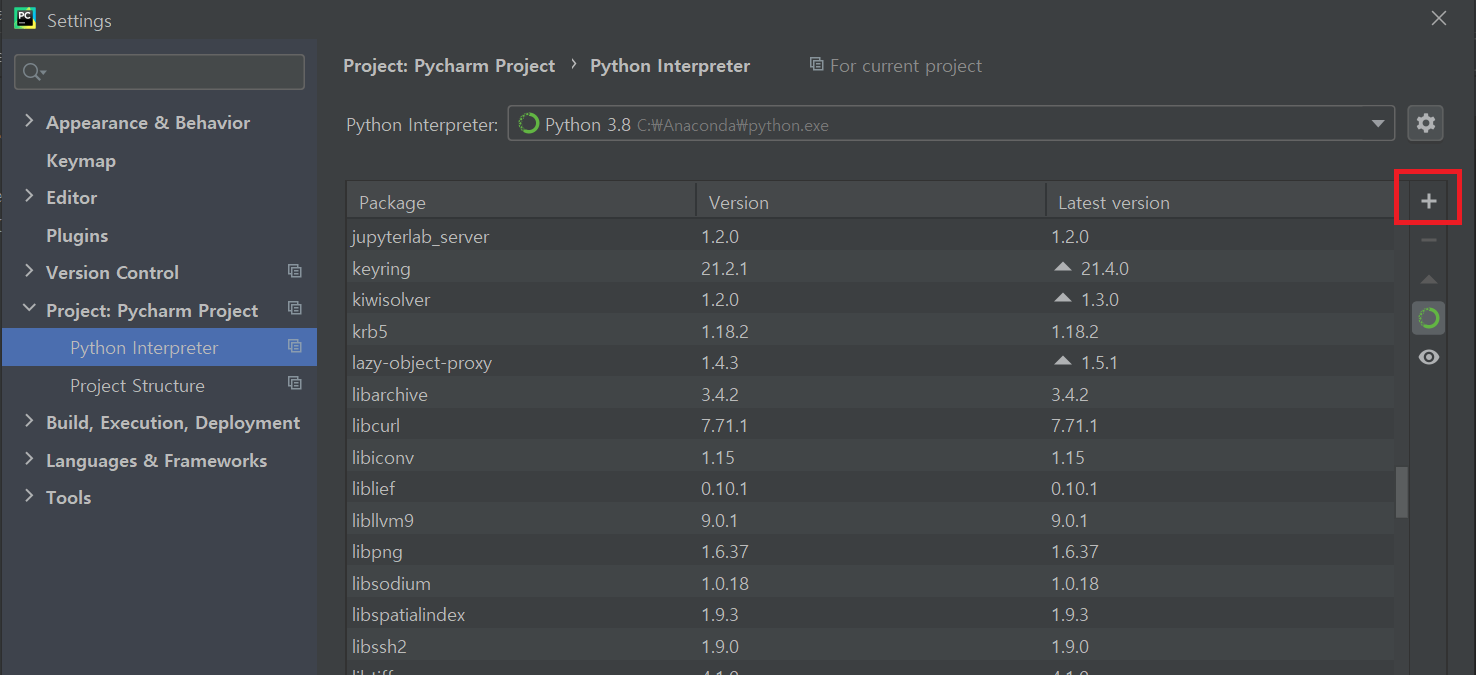Image resolution: width=1476 pixels, height=675 pixels.
Task: Select the liblief package row
Action: pyautogui.click(x=870, y=488)
